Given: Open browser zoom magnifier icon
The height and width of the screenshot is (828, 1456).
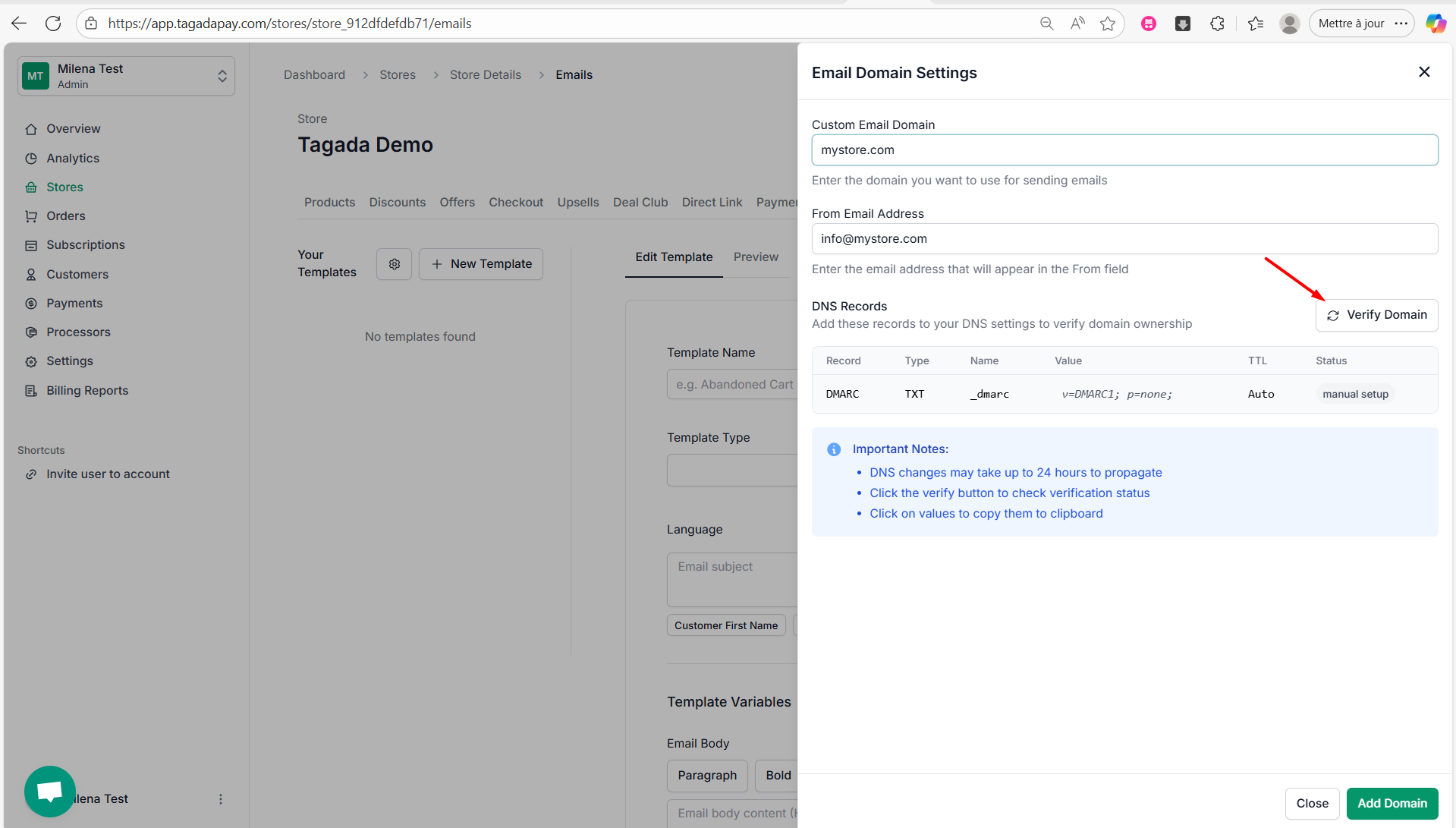Looking at the screenshot, I should [x=1046, y=24].
